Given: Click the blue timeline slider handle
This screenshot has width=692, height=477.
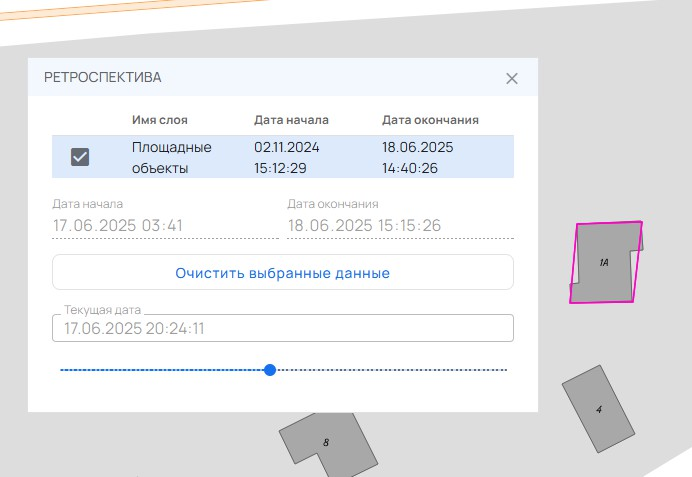Looking at the screenshot, I should pos(270,370).
